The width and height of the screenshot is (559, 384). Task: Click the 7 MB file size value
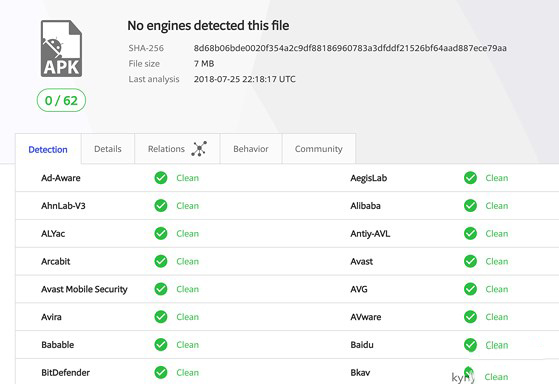(204, 63)
